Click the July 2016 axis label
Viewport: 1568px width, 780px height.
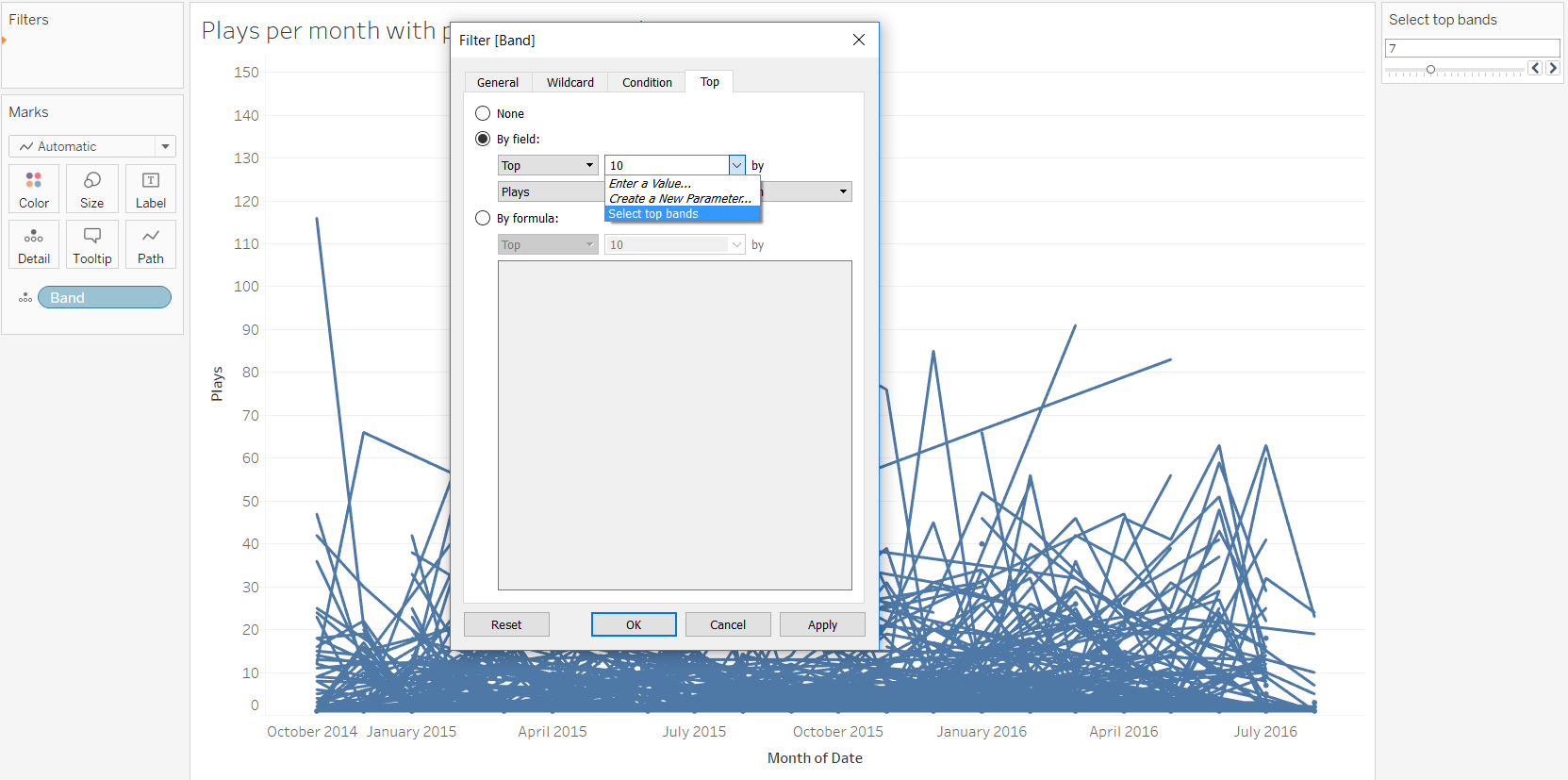[x=1265, y=731]
